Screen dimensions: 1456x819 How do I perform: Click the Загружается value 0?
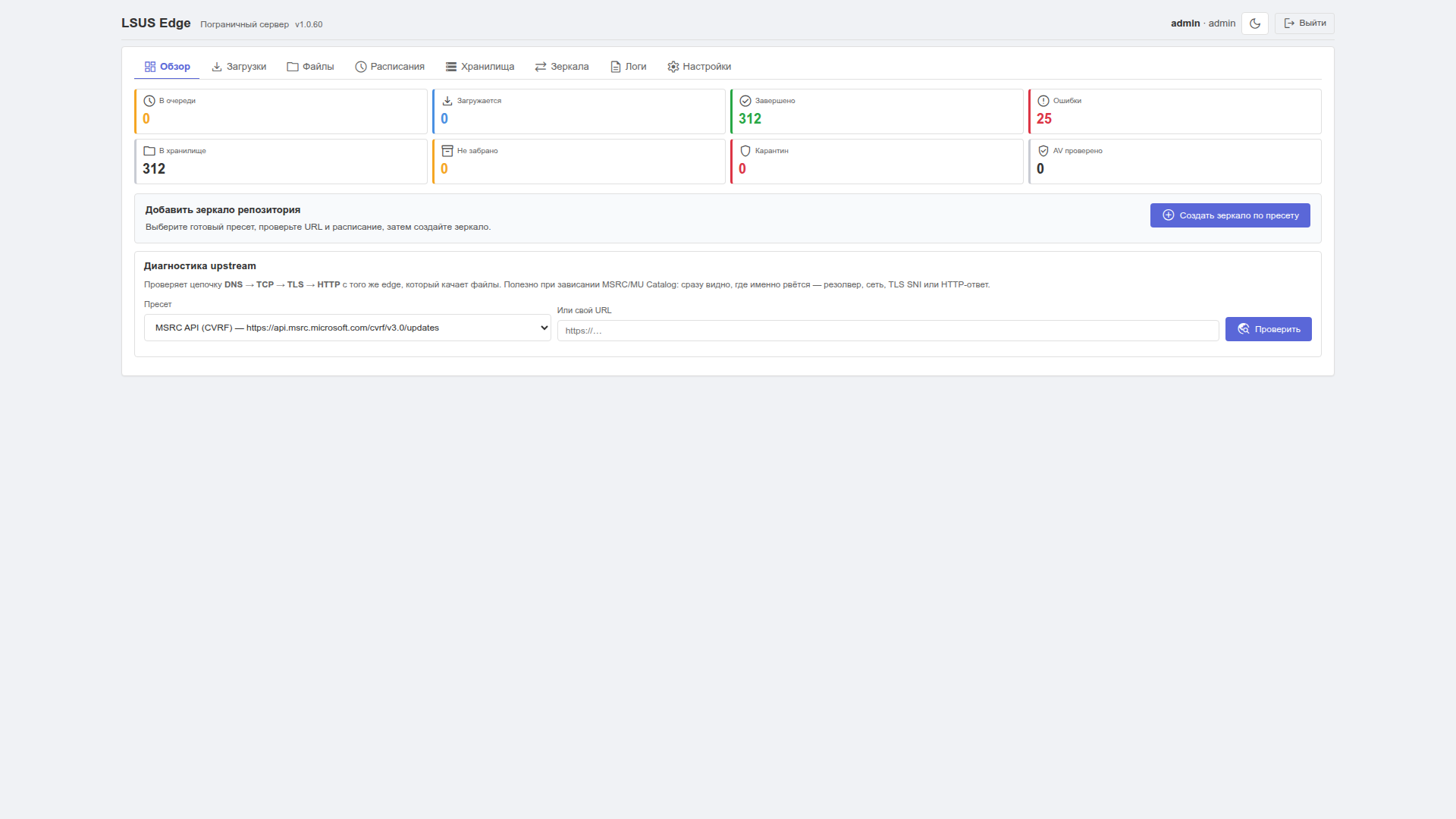[444, 119]
